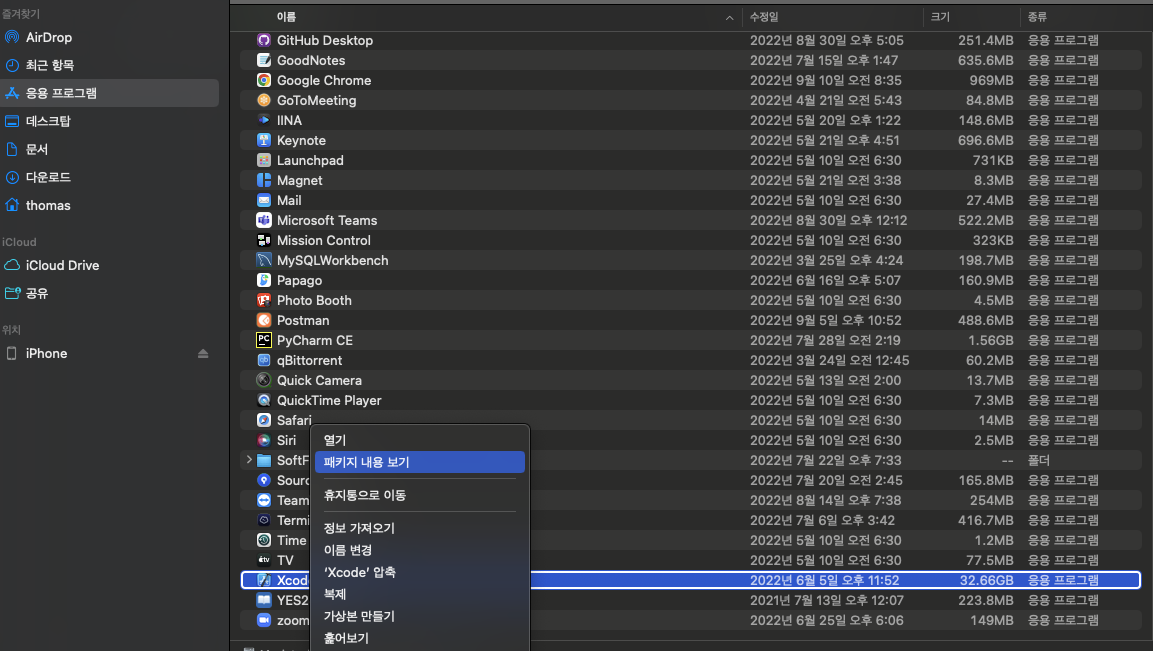Click the Mail app icon
1153x651 pixels.
264,200
